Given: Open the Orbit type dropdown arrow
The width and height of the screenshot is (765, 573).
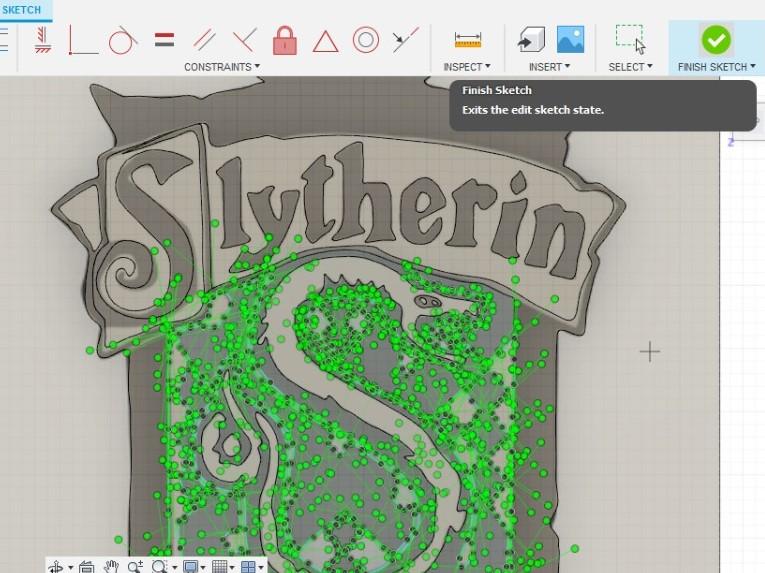Looking at the screenshot, I should (x=71, y=568).
